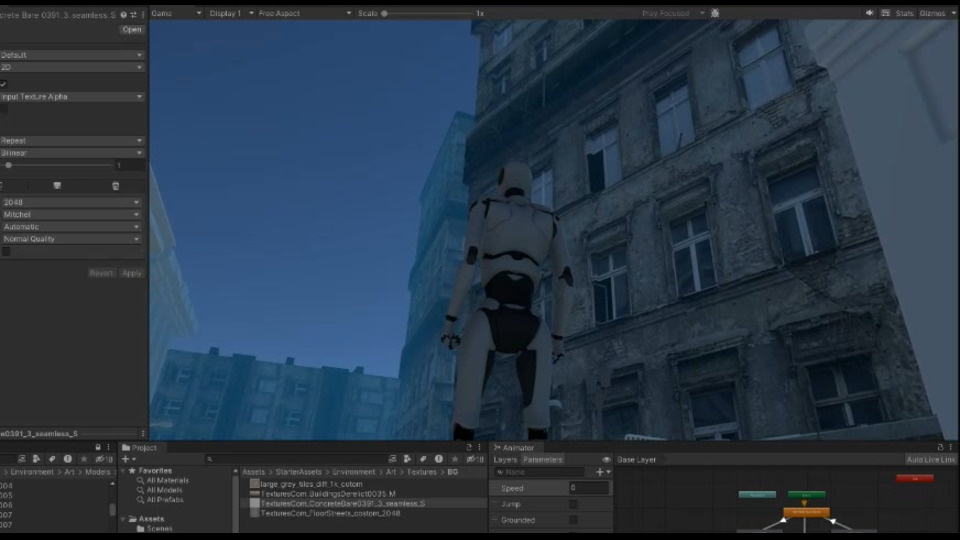Open the Game view mode dropdown
The width and height of the screenshot is (960, 540).
pos(176,13)
